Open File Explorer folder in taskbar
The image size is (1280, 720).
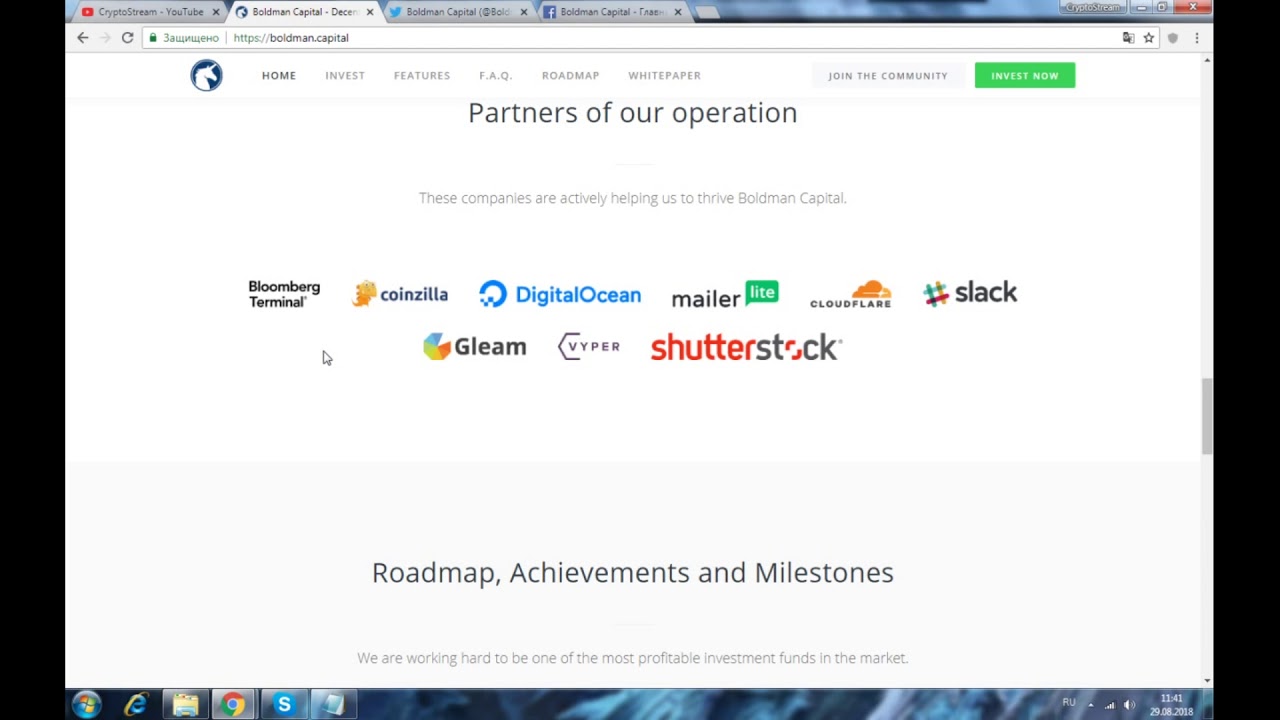pyautogui.click(x=185, y=705)
